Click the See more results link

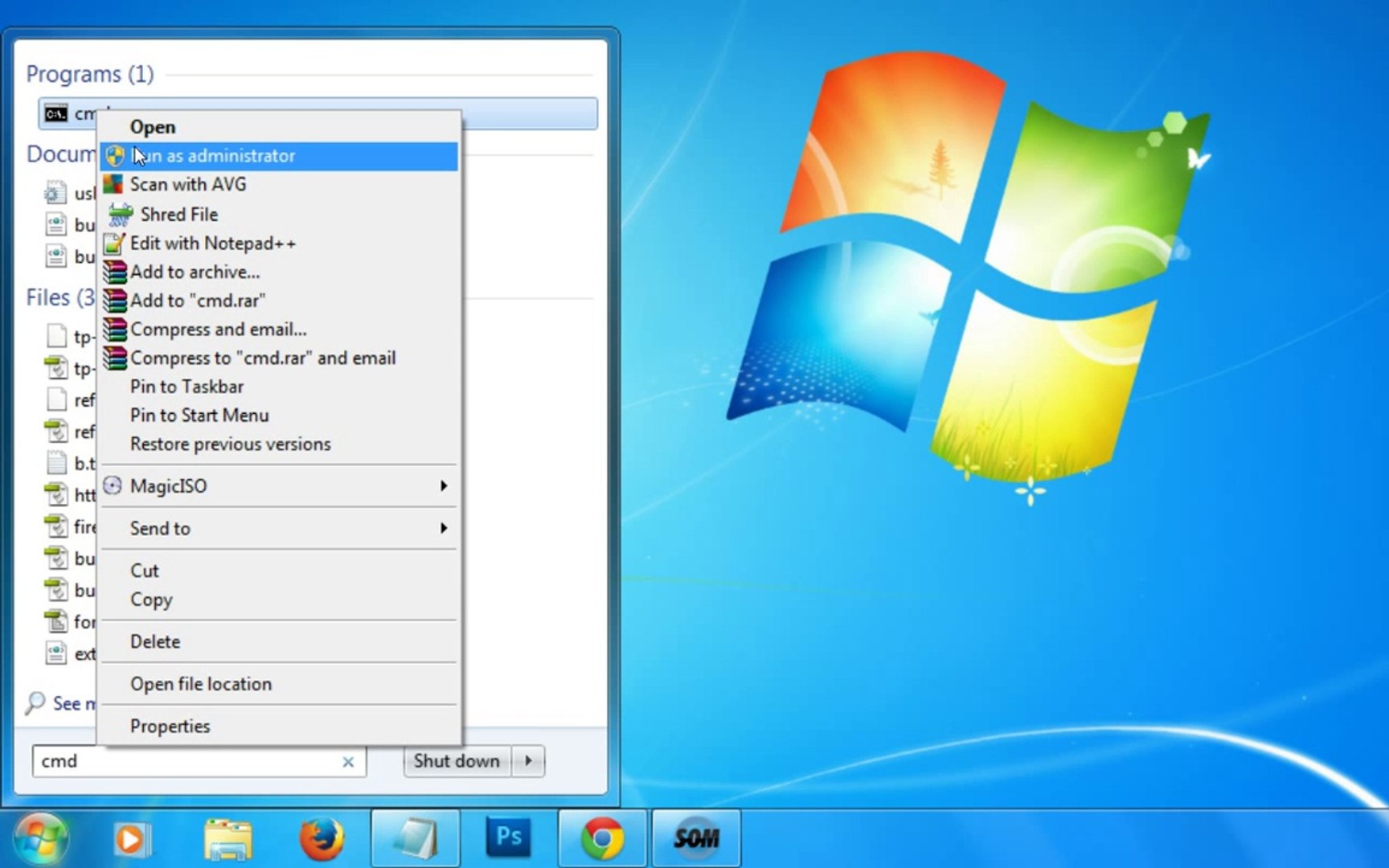pos(74,704)
